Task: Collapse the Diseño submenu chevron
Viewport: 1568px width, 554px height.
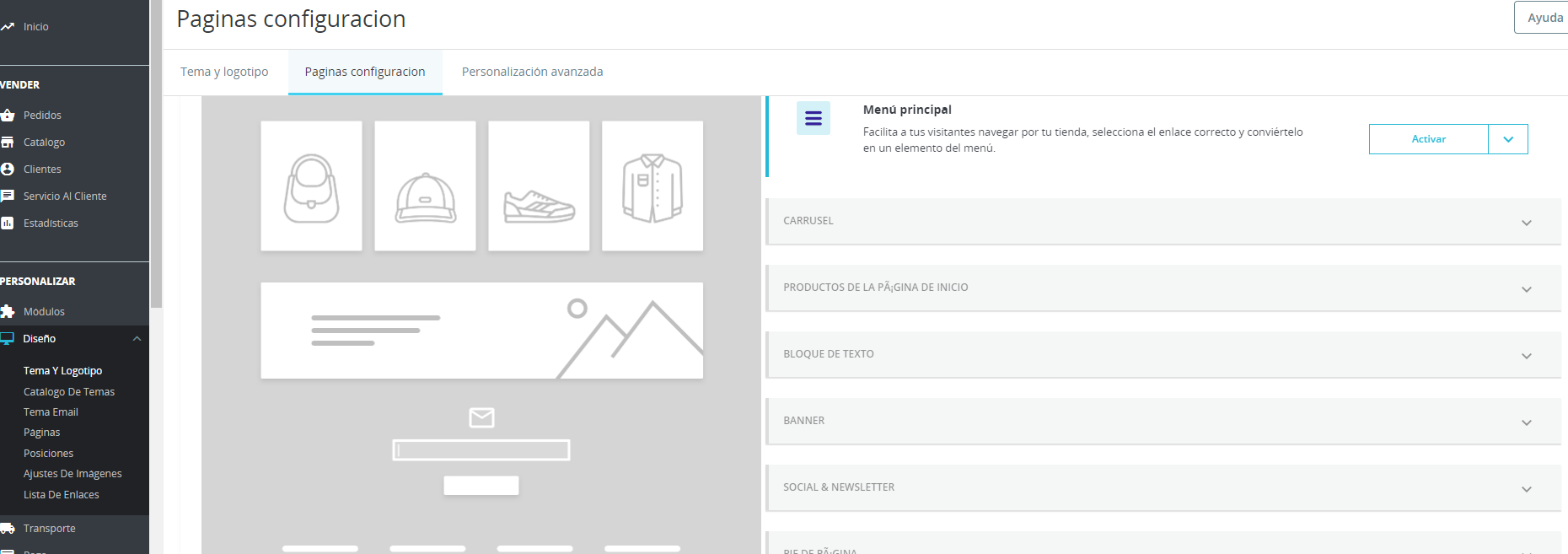Action: 137,339
